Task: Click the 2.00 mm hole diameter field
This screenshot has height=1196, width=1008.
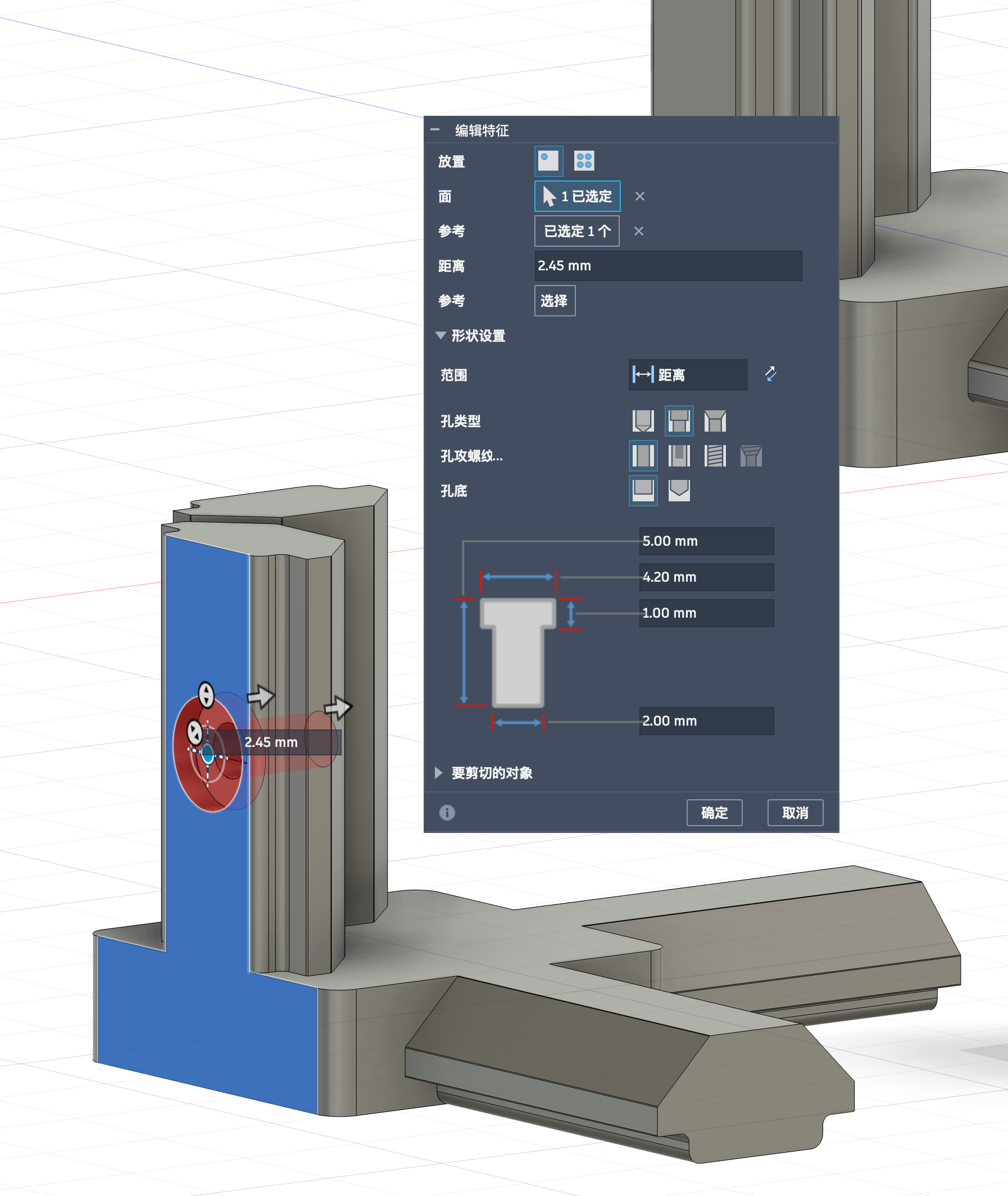Action: pyautogui.click(x=706, y=721)
